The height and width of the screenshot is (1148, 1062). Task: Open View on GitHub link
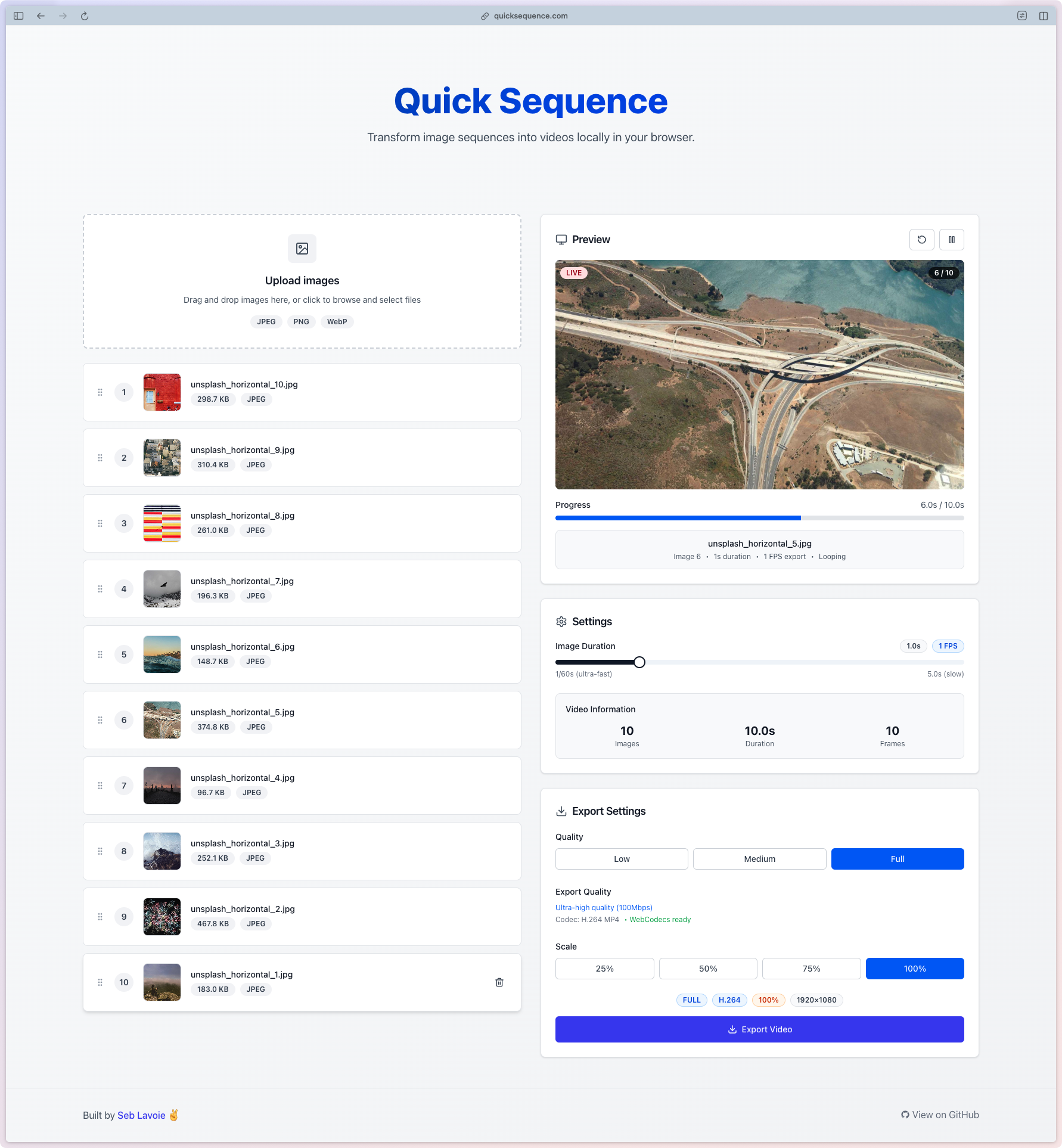tap(940, 1115)
